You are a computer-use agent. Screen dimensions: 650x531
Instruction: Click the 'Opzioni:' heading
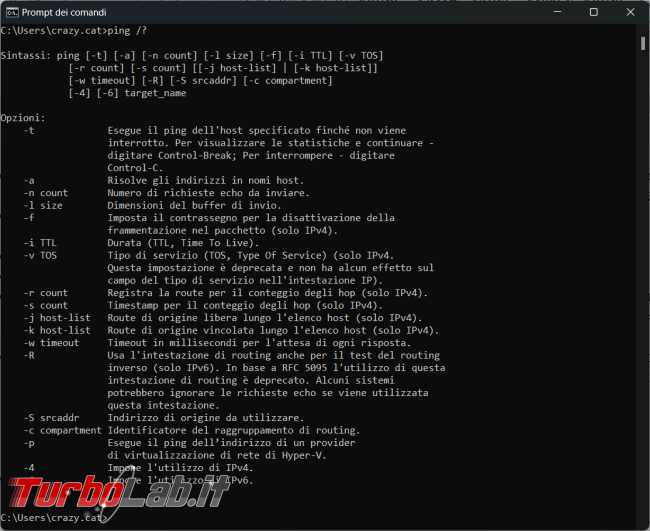click(23, 118)
